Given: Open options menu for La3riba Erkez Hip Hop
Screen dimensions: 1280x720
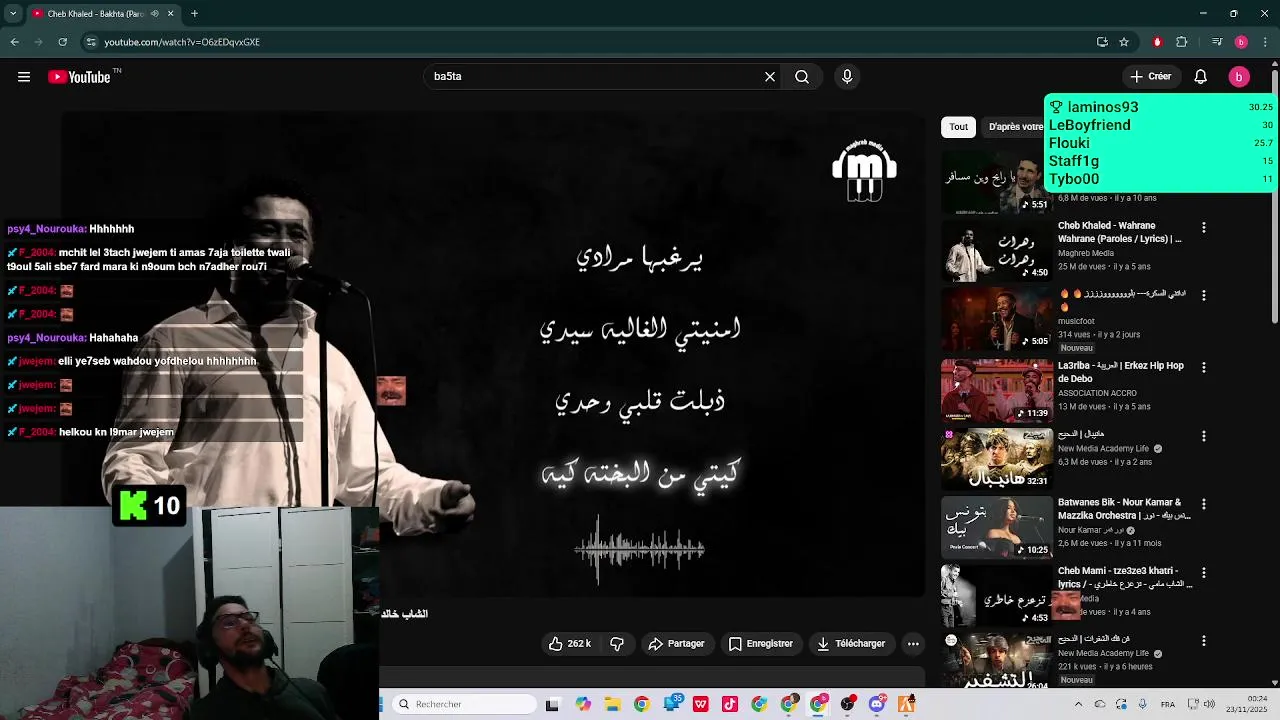Looking at the screenshot, I should 1204,367.
